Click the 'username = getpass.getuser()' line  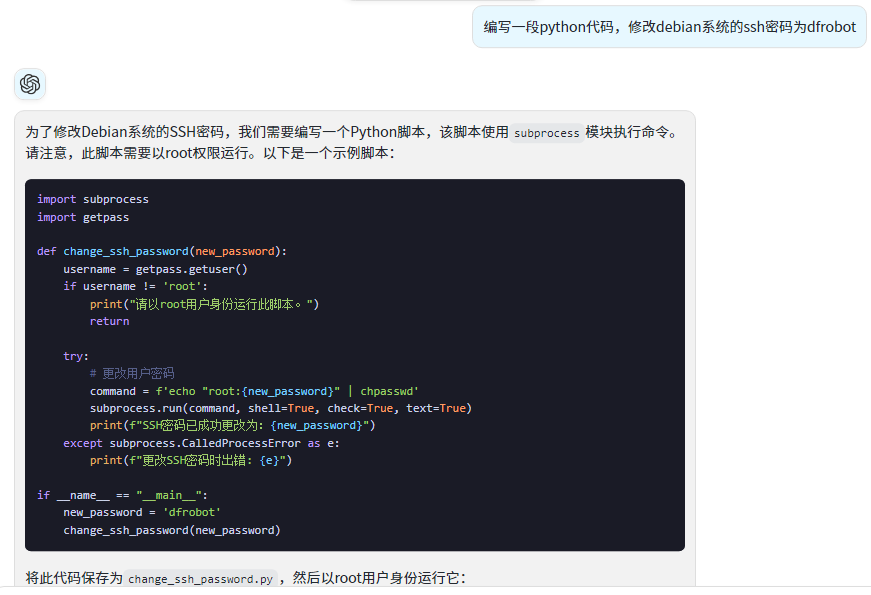[x=156, y=269]
